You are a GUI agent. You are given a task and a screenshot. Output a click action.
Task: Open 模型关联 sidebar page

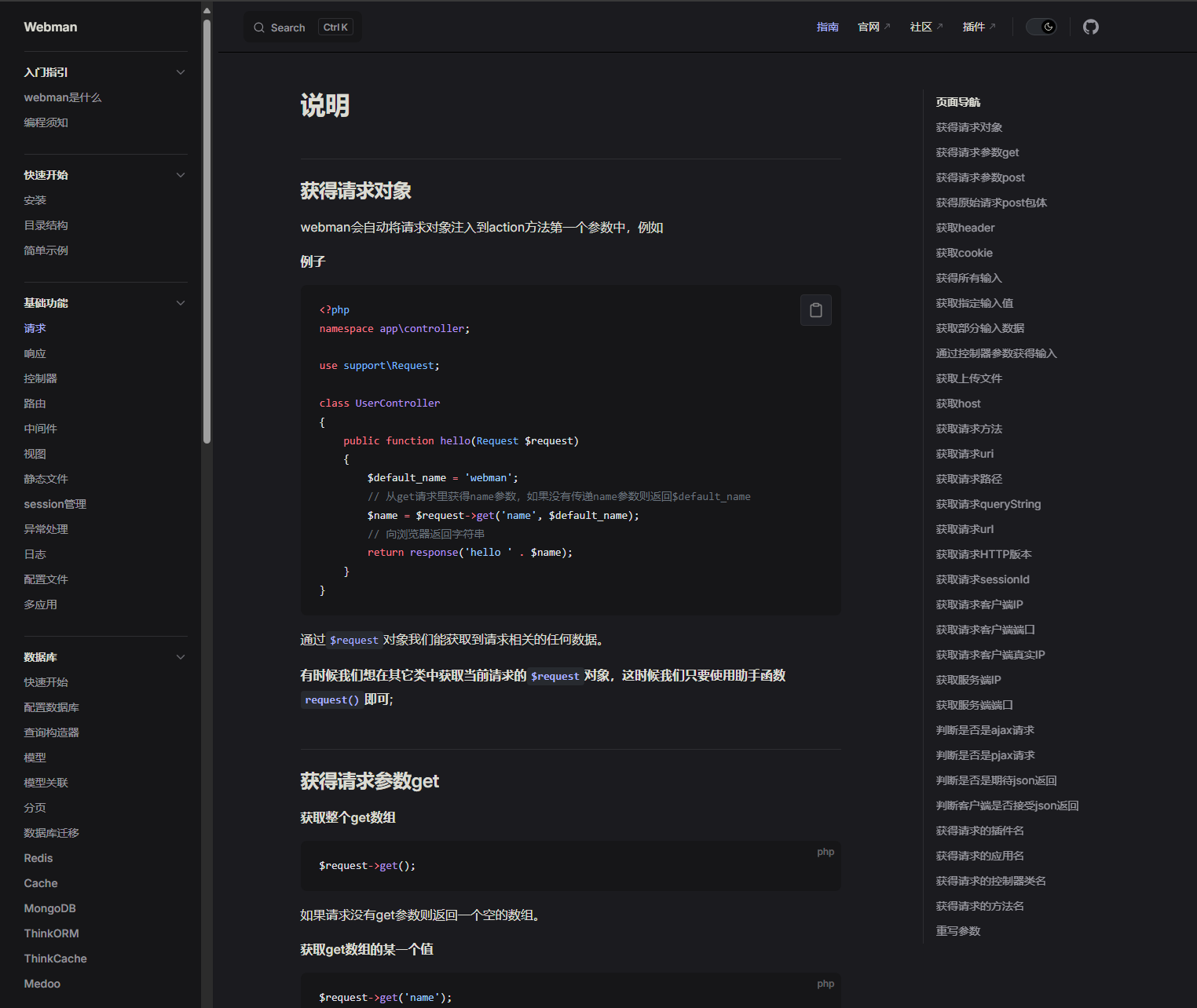46,783
